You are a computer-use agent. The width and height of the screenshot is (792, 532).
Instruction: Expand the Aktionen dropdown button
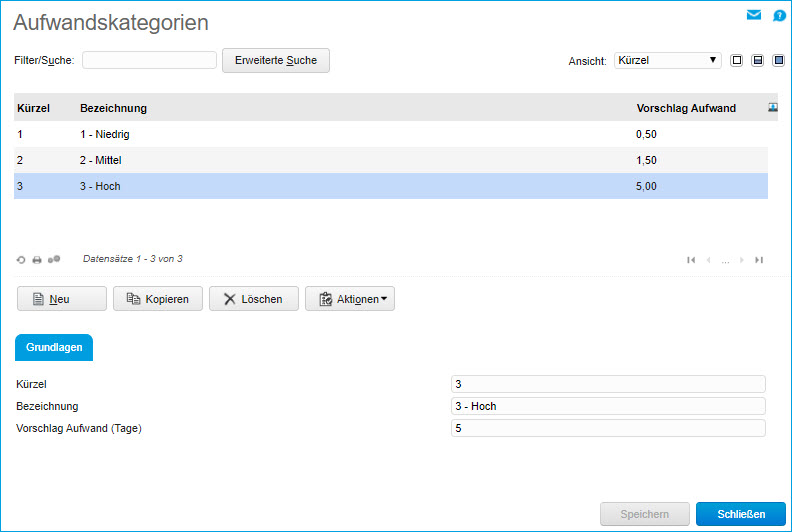pos(350,299)
